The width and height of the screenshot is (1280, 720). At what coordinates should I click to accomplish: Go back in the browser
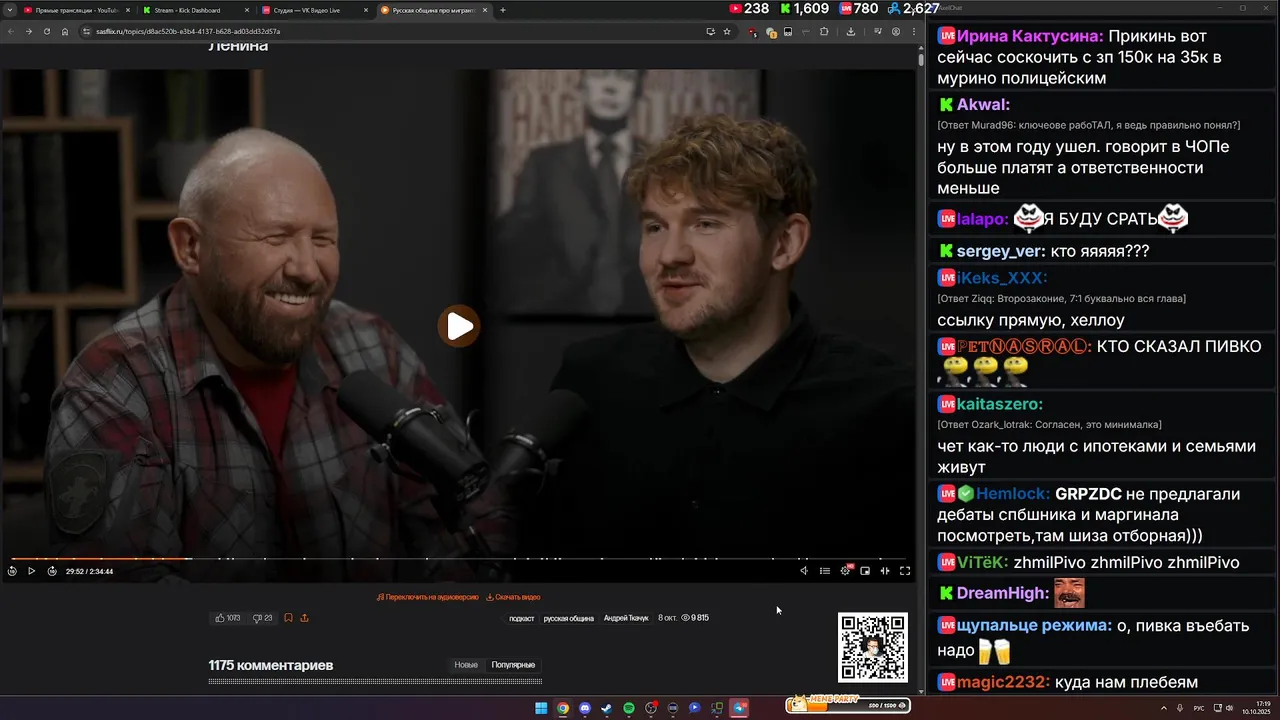[11, 31]
